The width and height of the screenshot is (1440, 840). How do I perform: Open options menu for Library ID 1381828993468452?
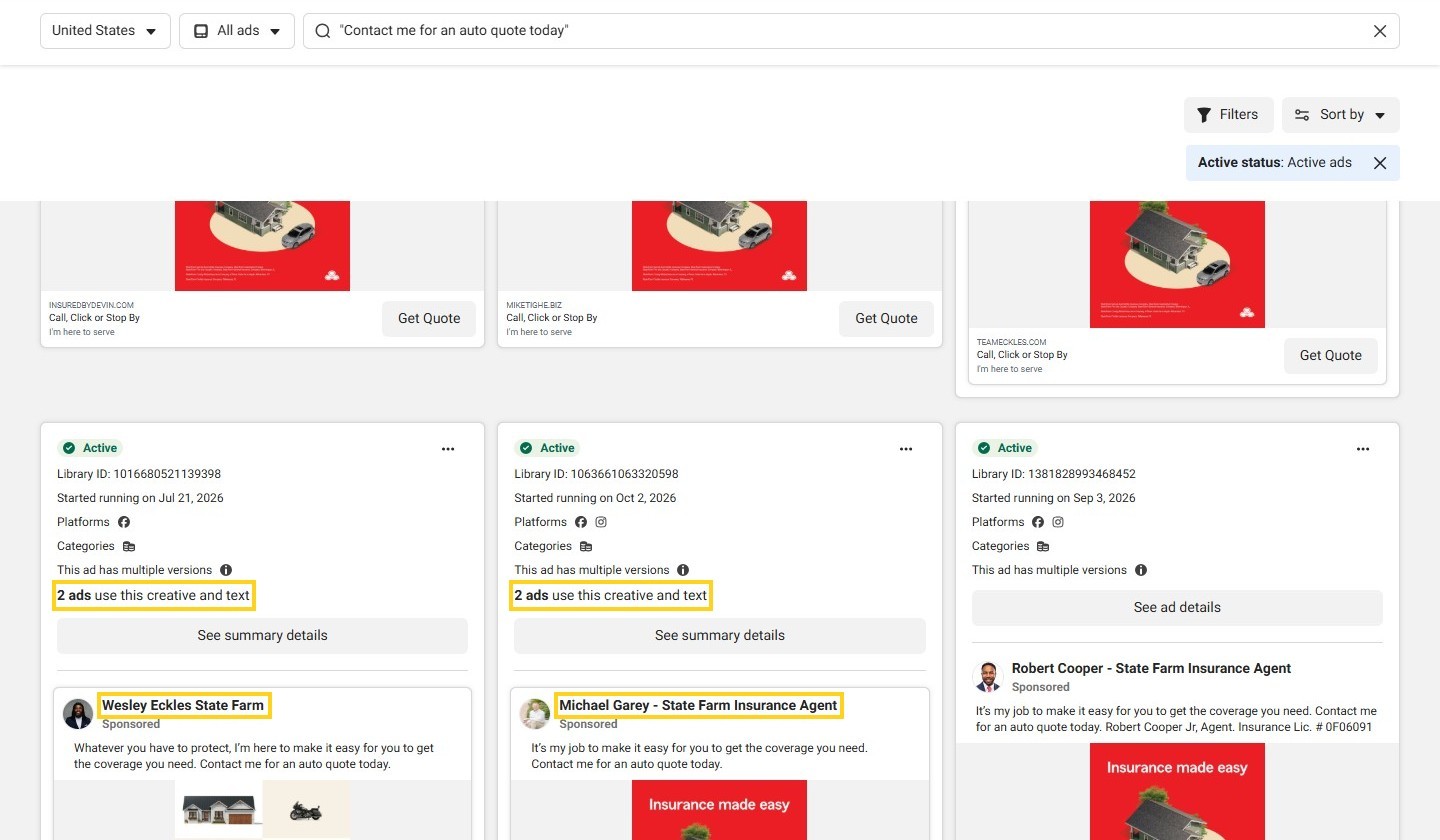click(1363, 449)
